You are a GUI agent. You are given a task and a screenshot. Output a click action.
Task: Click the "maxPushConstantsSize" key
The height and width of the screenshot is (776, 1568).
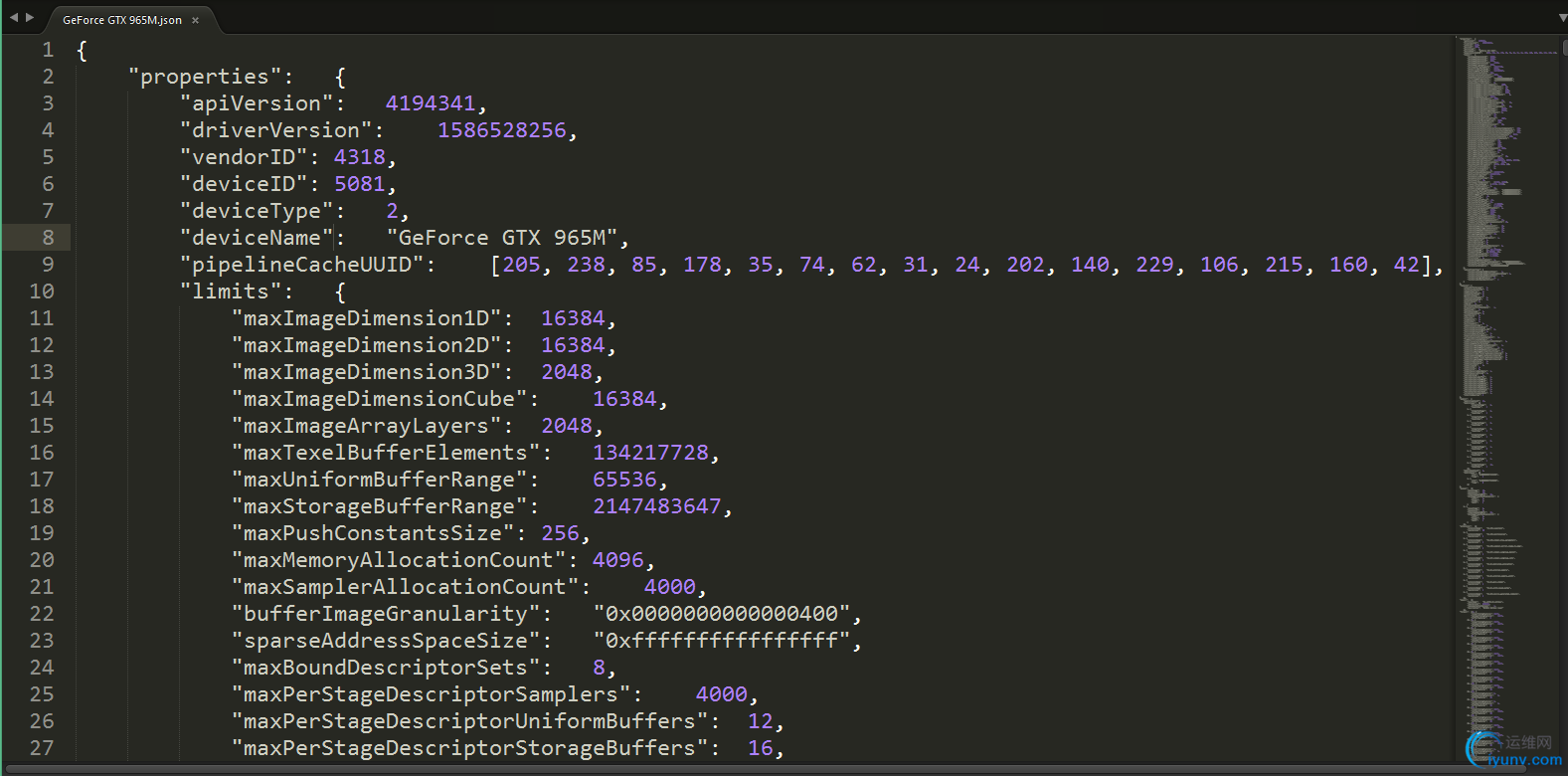coord(373,533)
